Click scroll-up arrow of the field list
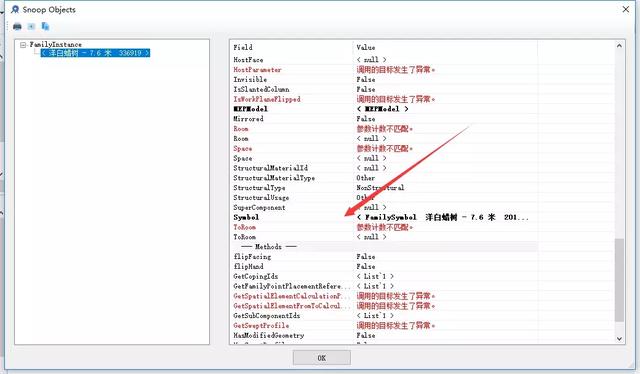Screen dimensions: 640x374 point(619,46)
